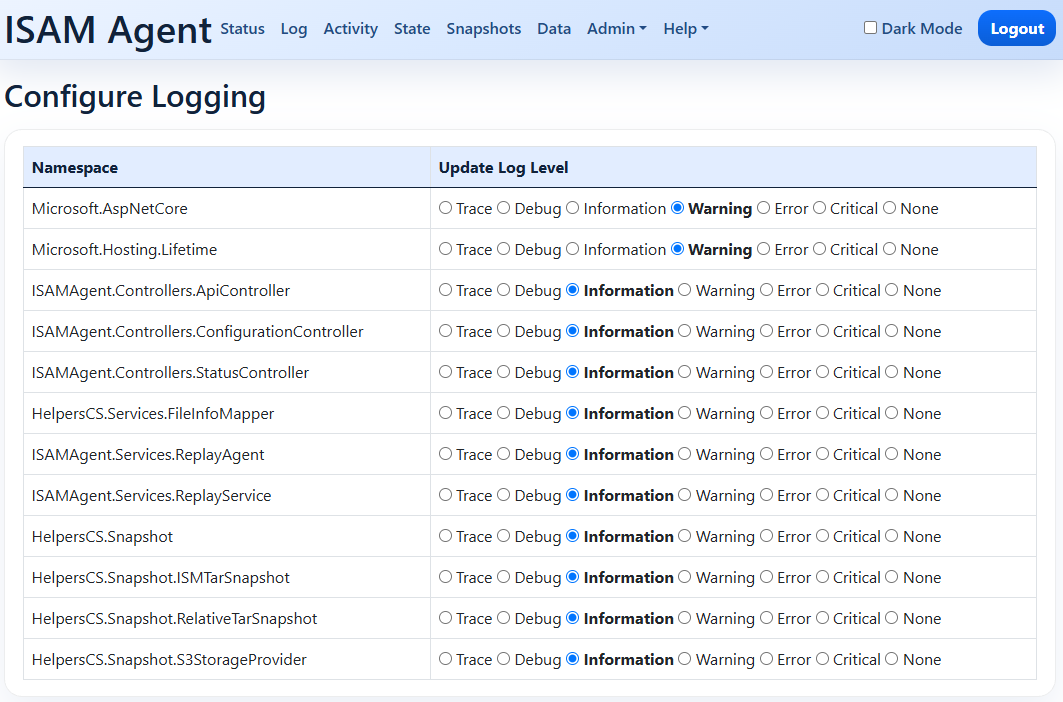Go to the Activity page
This screenshot has height=702, width=1063.
350,28
